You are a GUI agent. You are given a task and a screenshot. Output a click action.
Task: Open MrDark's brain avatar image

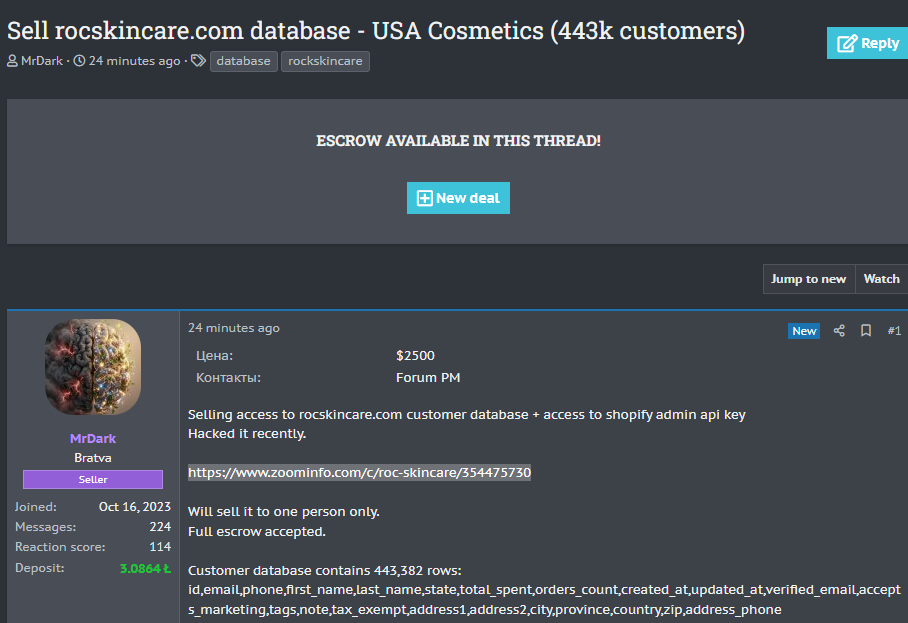point(93,367)
